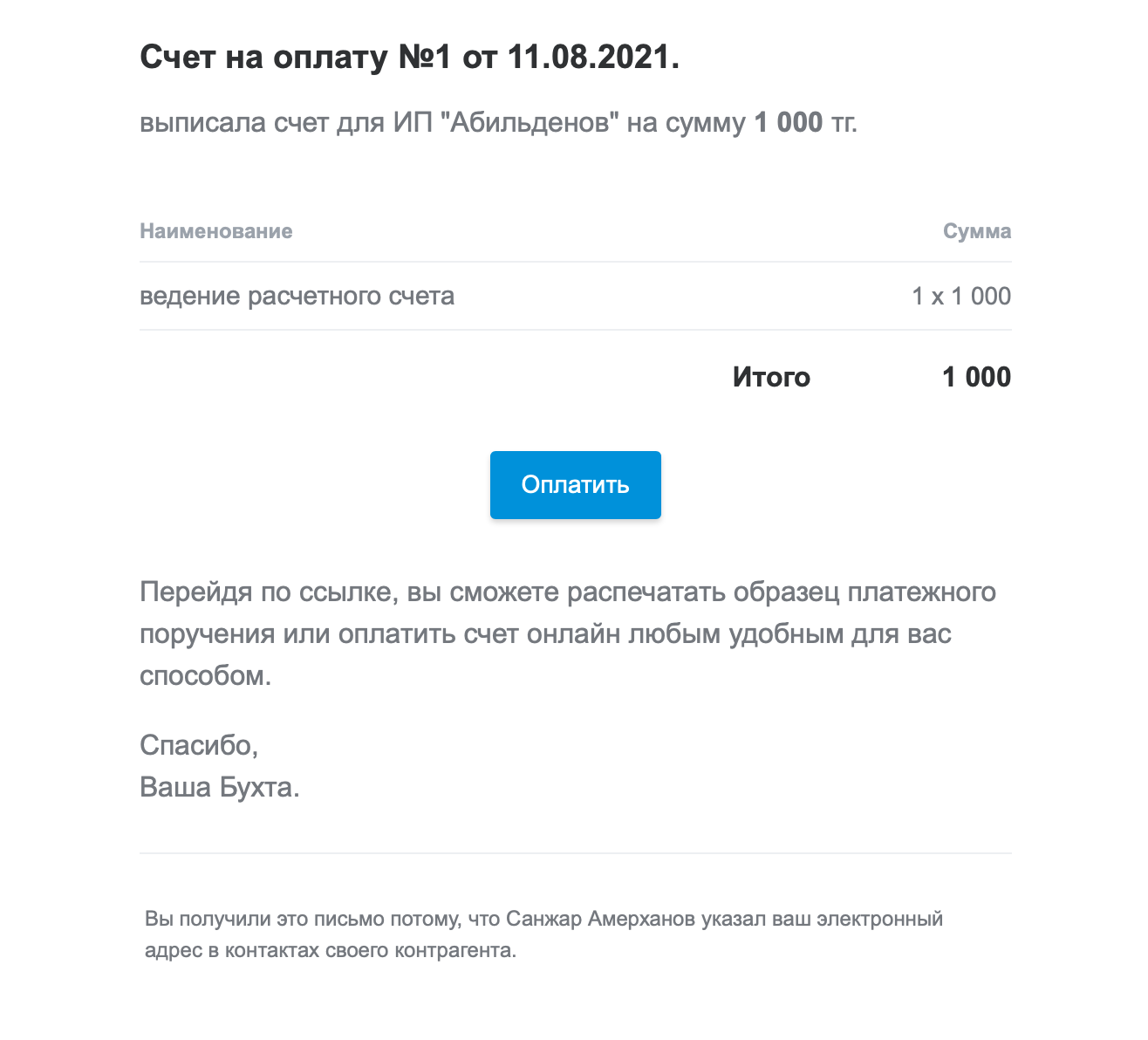Image resolution: width=1148 pixels, height=1040 pixels.
Task: Click the Ваша Бухта. signature
Action: 220,787
